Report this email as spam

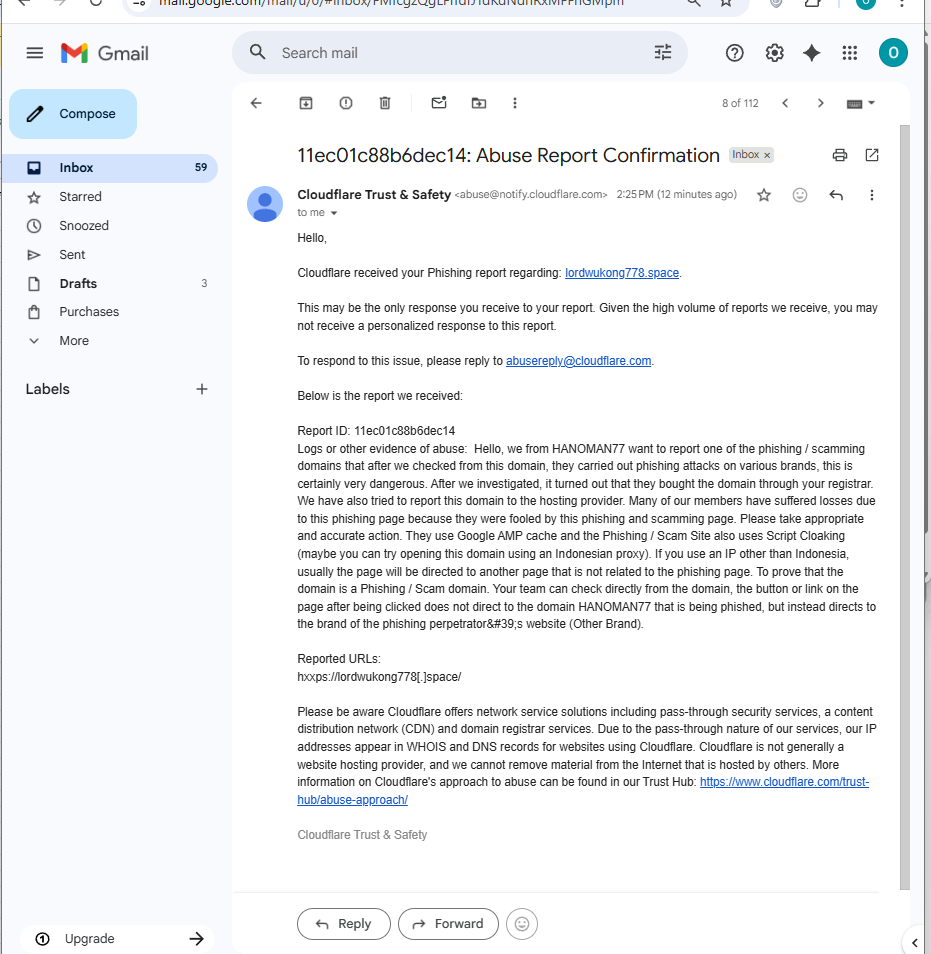pos(346,103)
